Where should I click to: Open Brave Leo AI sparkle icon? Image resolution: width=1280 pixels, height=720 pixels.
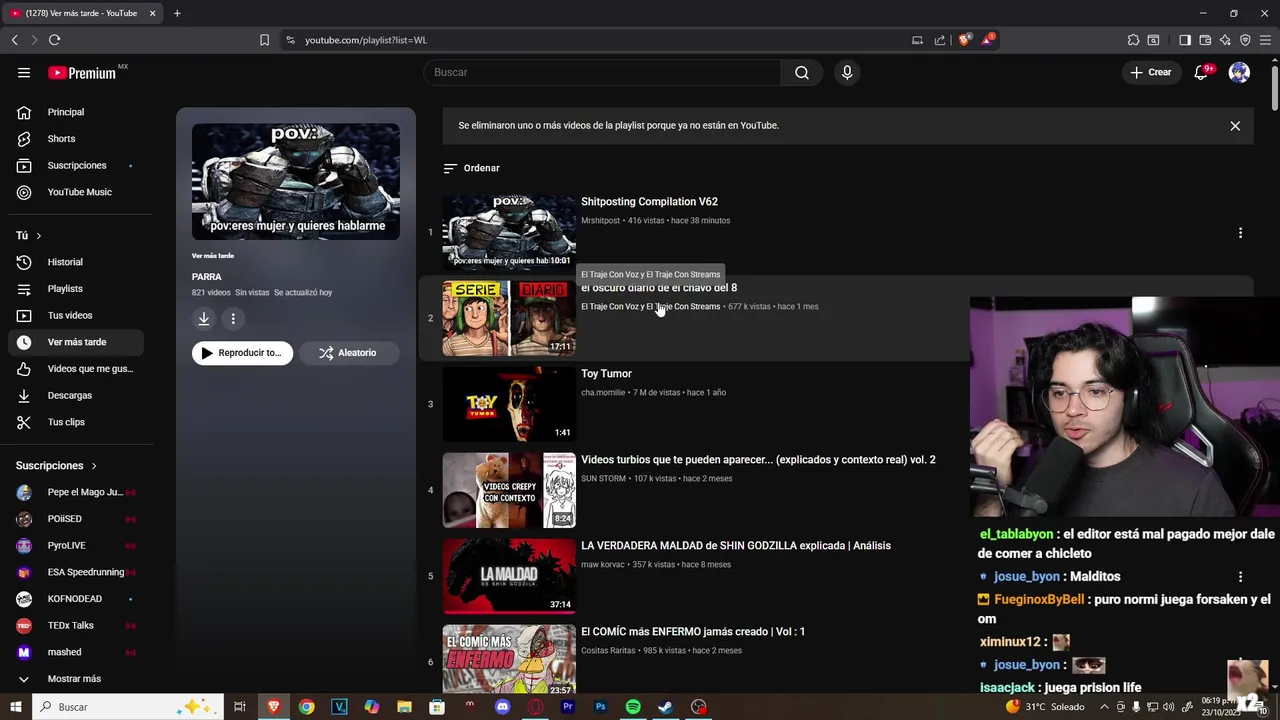1225,40
